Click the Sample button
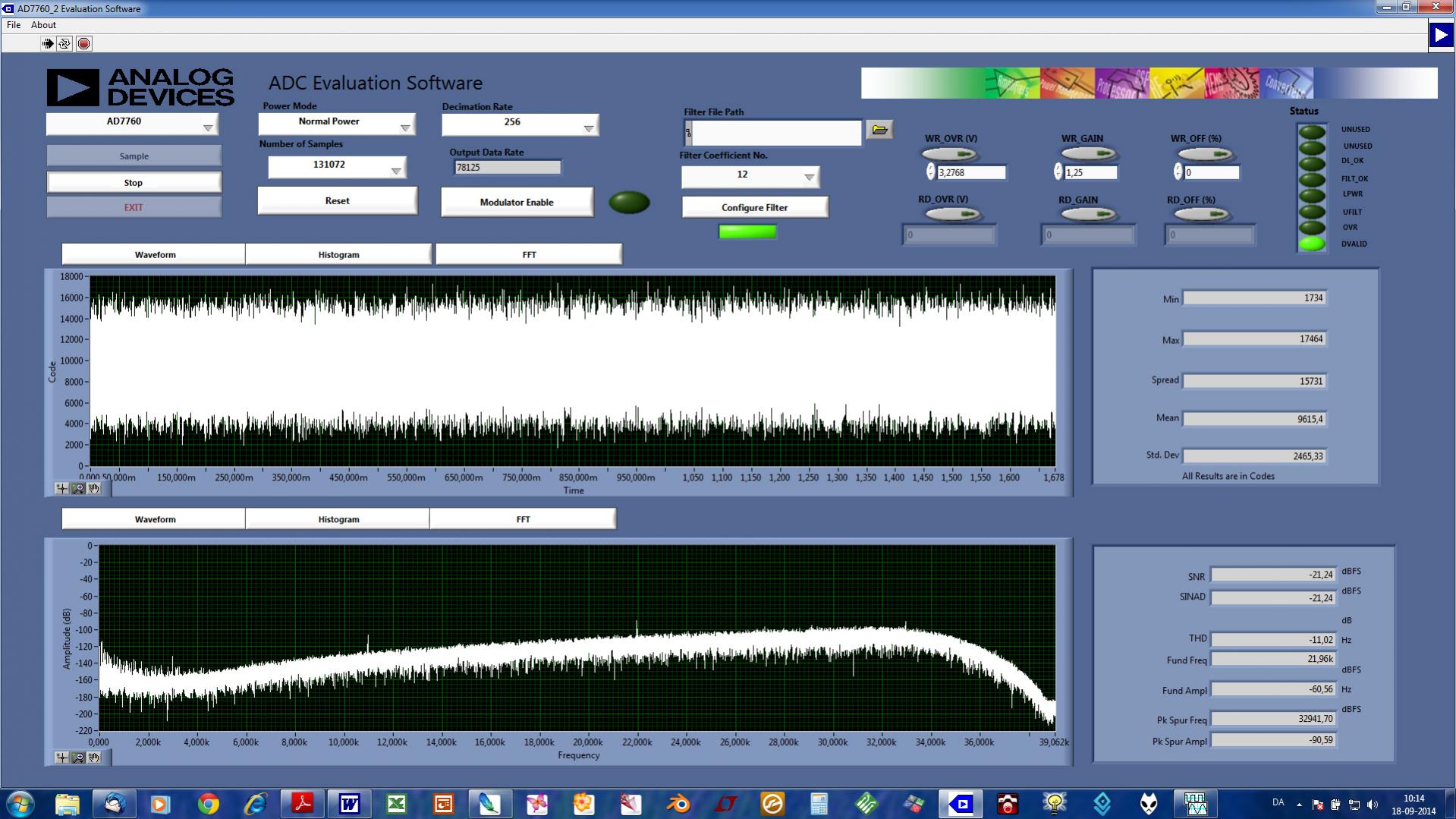This screenshot has height=819, width=1456. [134, 156]
